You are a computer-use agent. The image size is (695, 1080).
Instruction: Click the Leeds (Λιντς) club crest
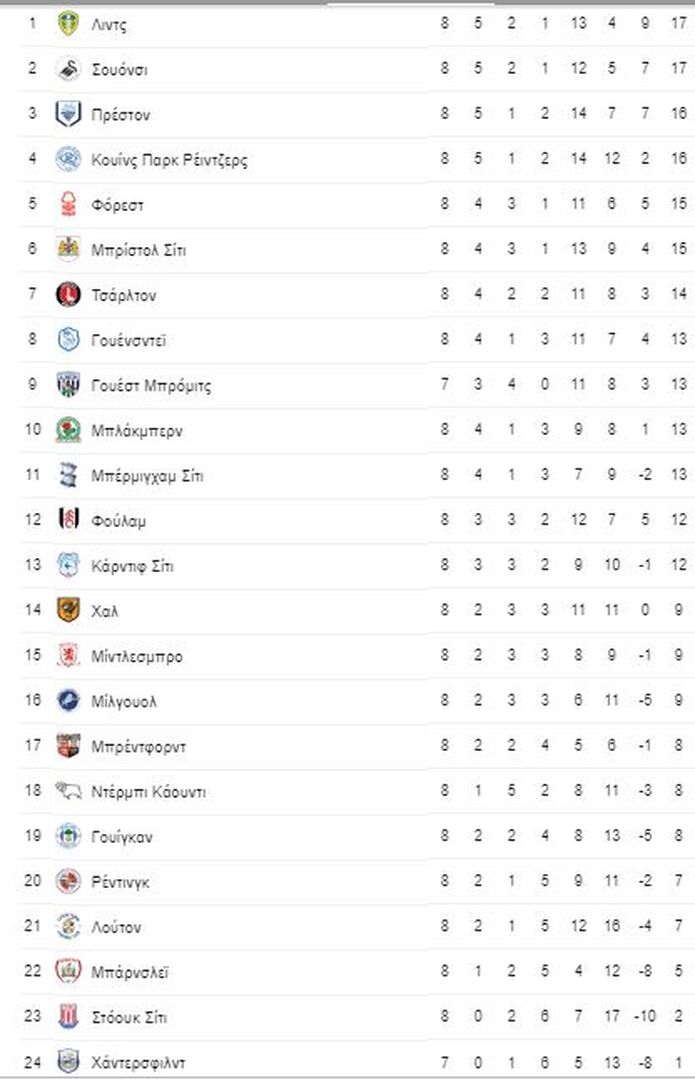(x=68, y=23)
